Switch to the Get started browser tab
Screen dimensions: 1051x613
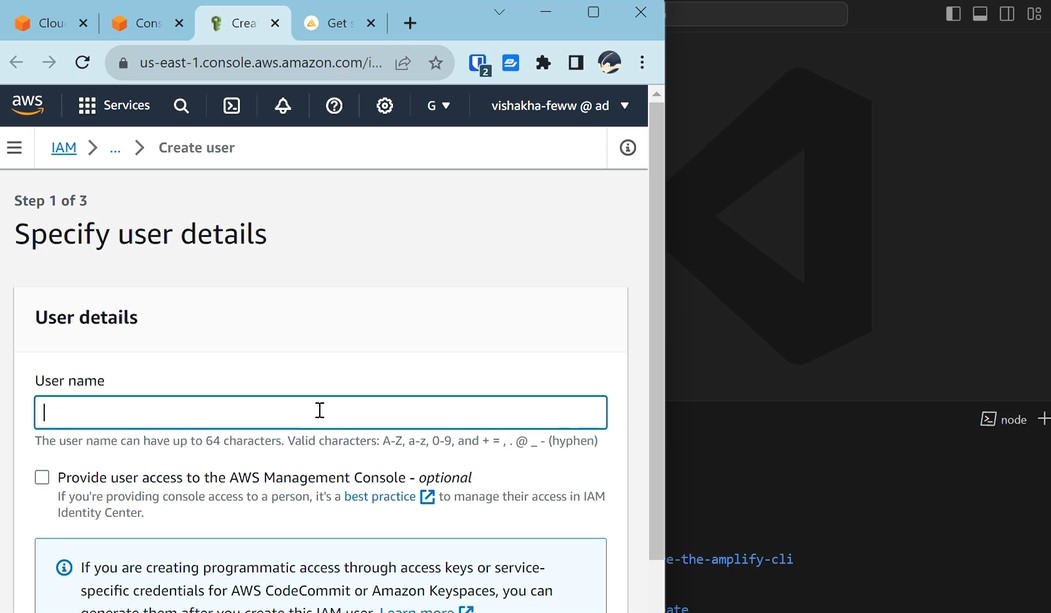click(x=335, y=22)
